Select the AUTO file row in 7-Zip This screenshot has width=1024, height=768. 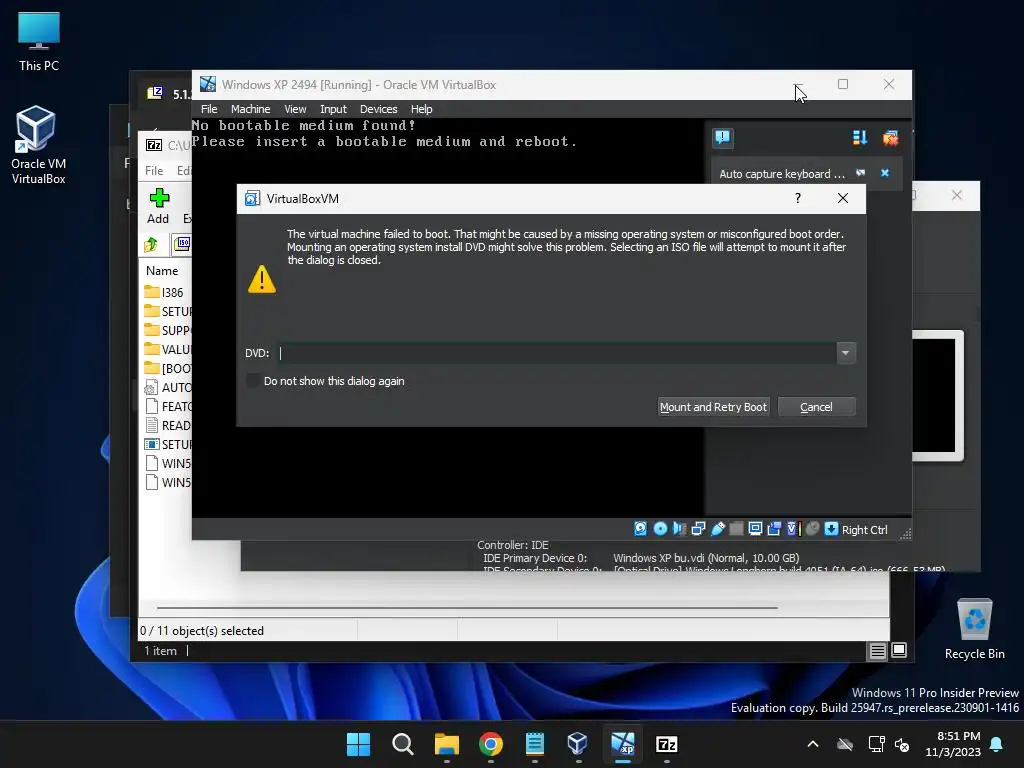[167, 387]
